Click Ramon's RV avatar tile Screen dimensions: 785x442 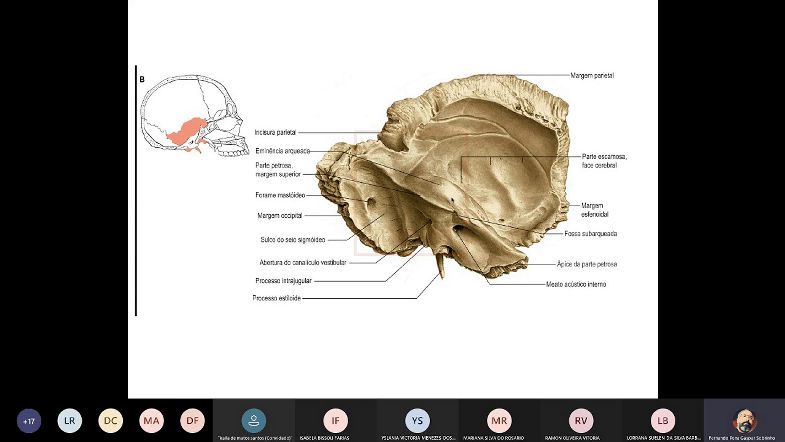coord(581,420)
